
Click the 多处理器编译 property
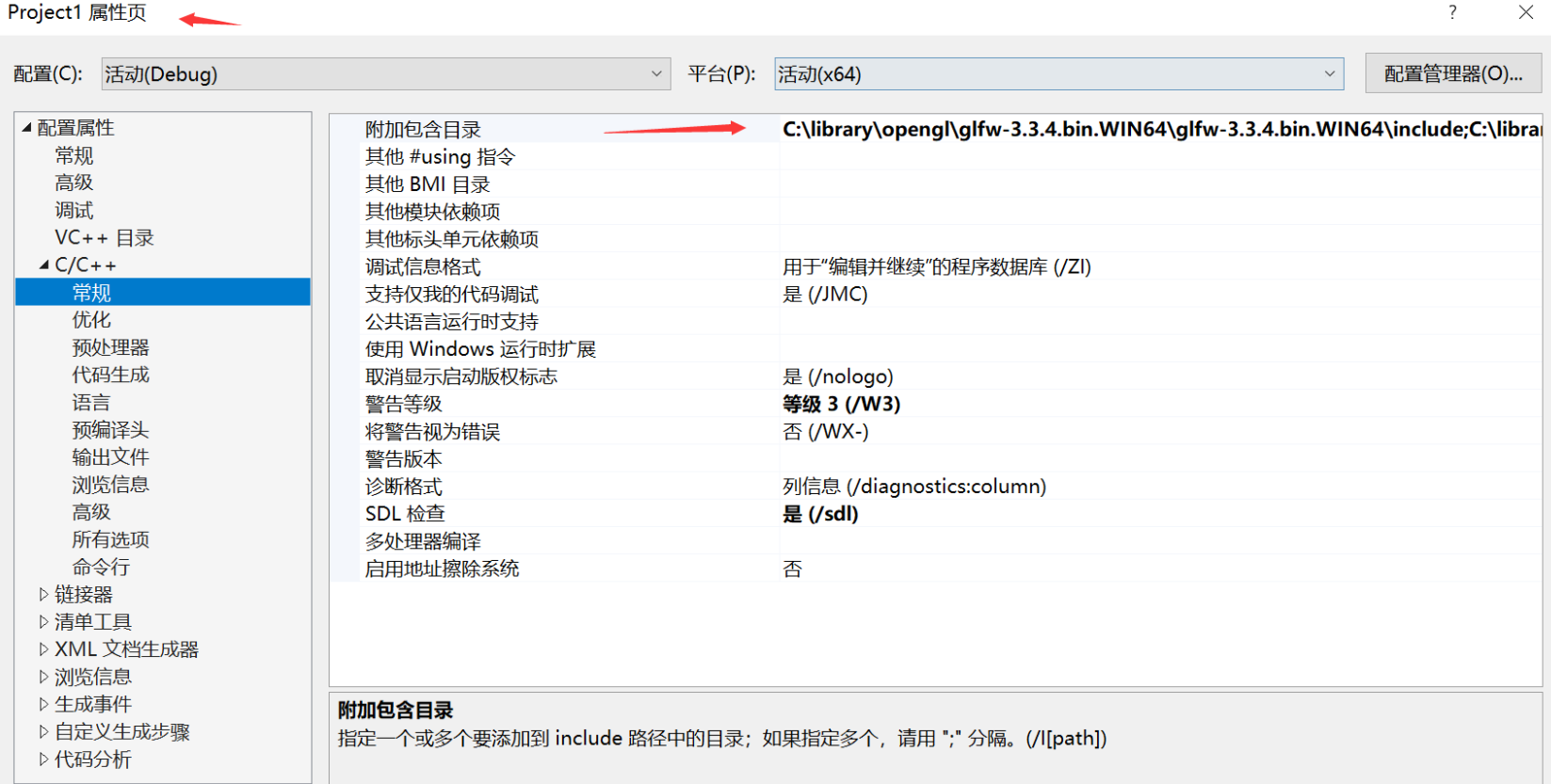click(x=423, y=540)
